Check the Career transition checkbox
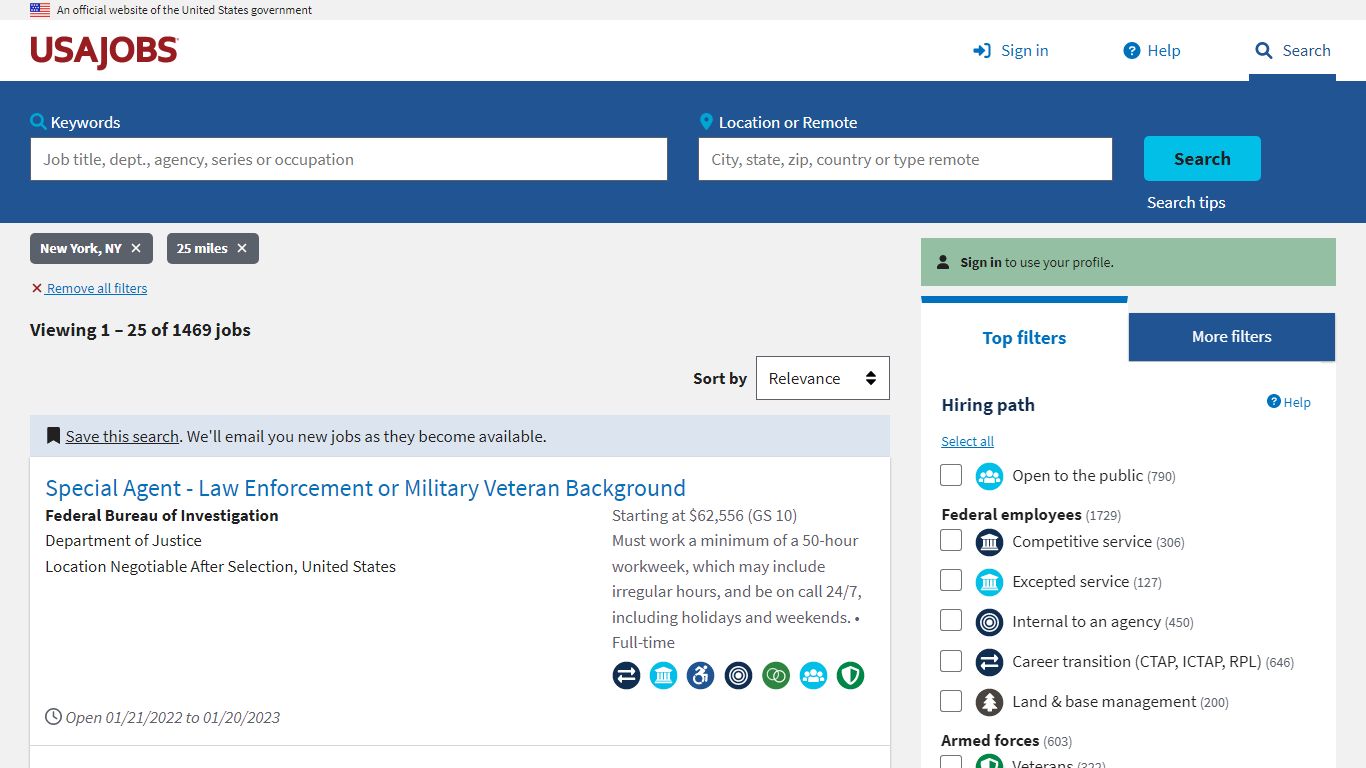1366x768 pixels. [951, 661]
